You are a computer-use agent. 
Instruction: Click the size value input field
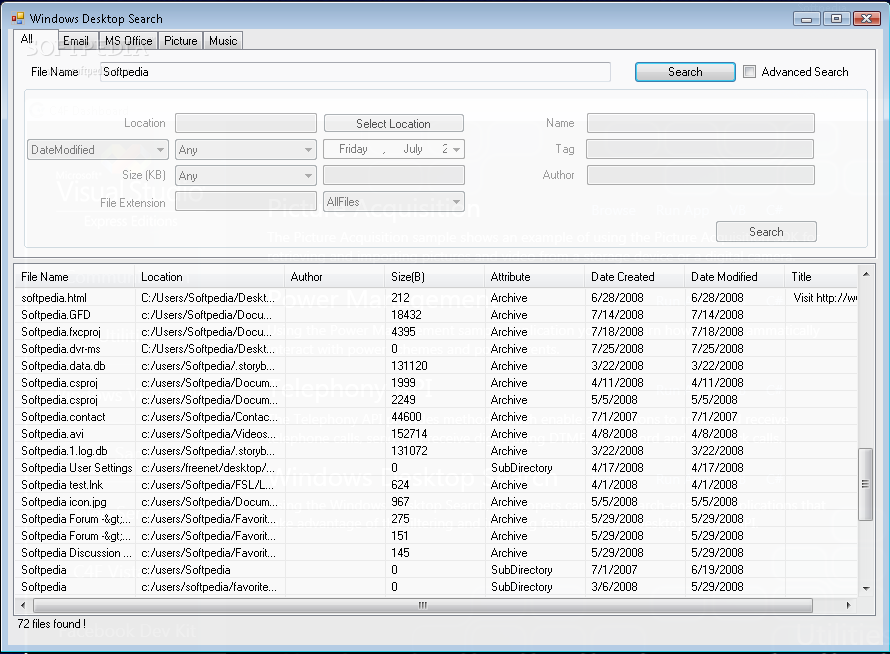coord(394,175)
